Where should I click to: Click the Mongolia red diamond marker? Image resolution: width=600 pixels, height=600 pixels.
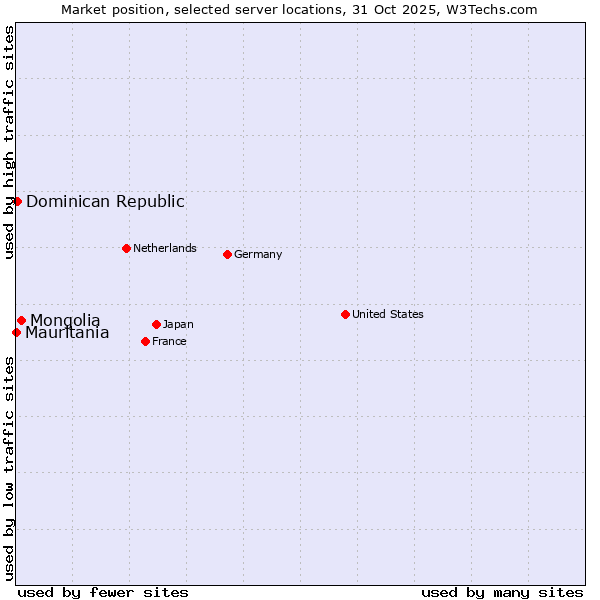point(21,320)
